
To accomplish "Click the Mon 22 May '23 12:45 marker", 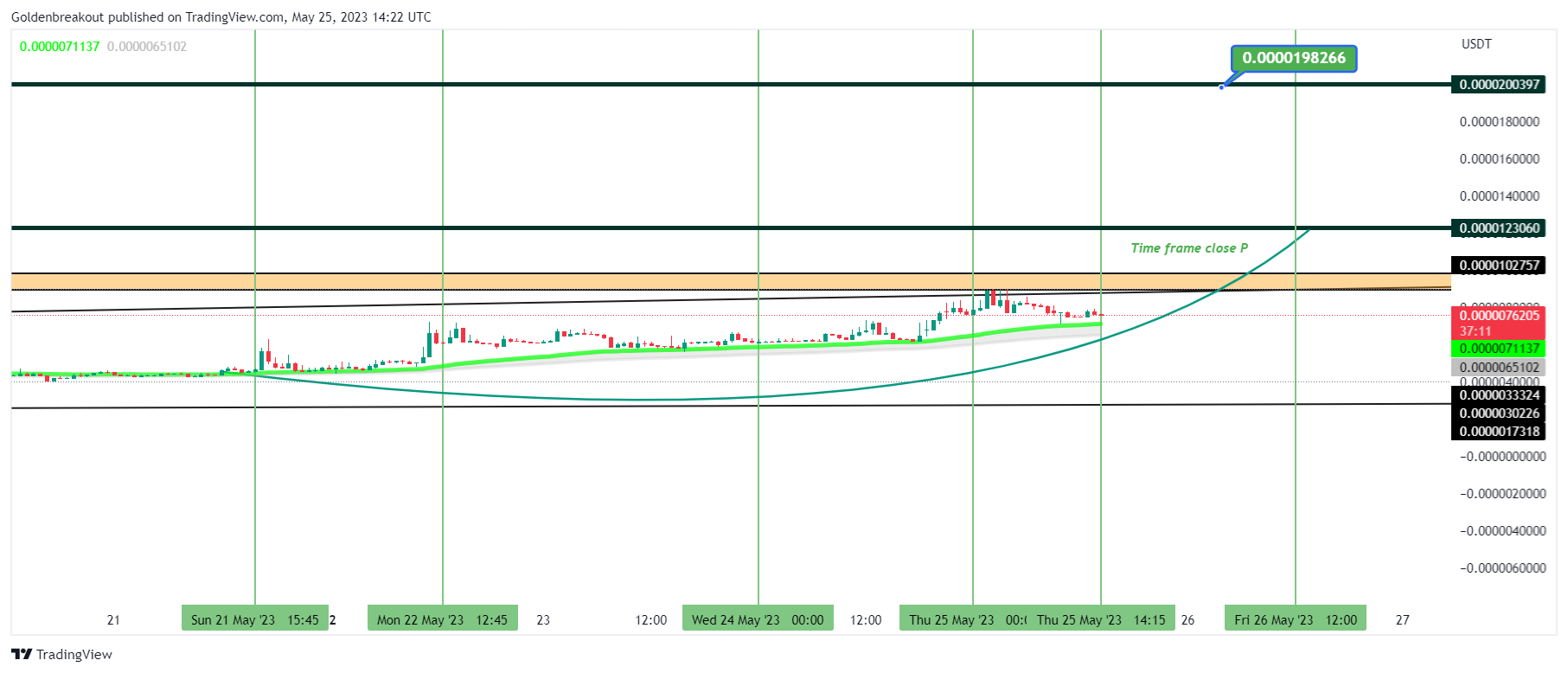I will pos(443,619).
